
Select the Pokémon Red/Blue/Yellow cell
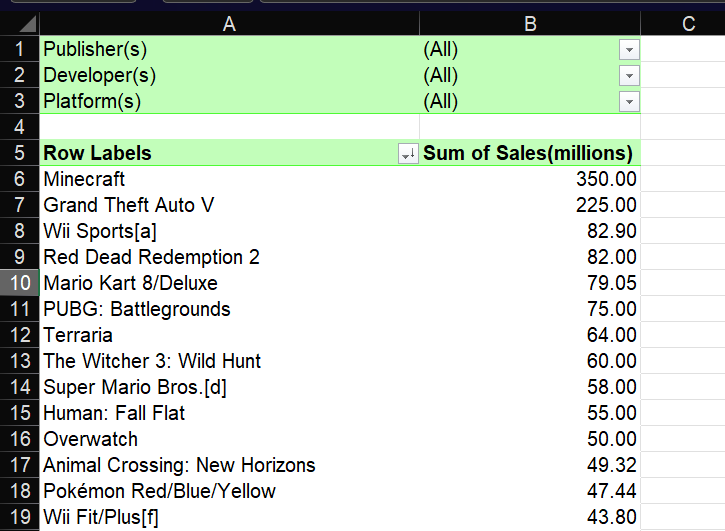(229, 491)
